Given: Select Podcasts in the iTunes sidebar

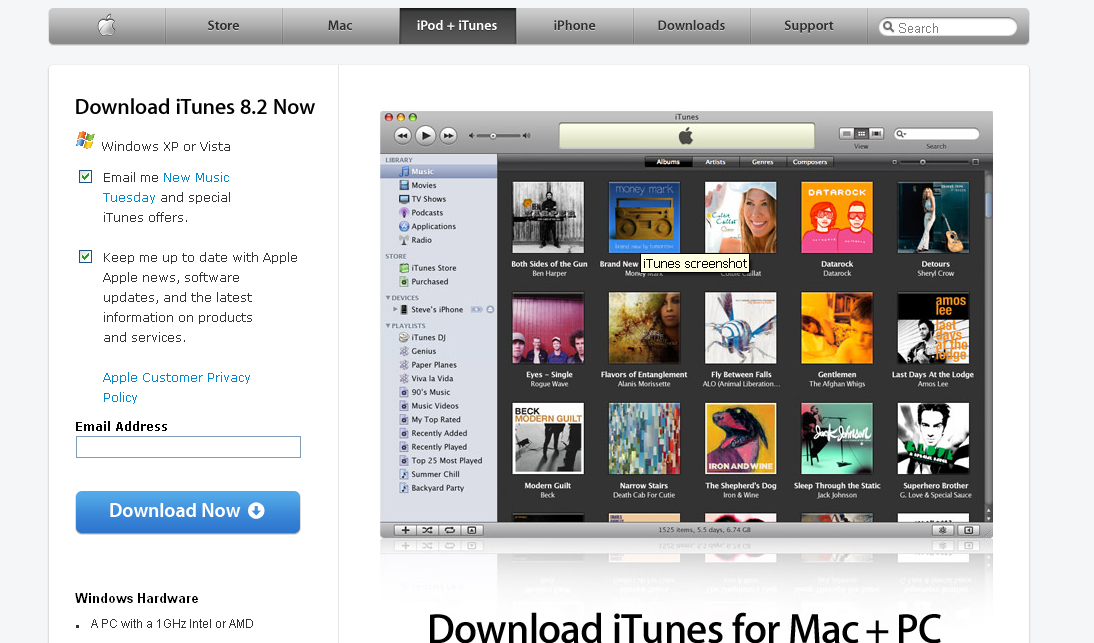Looking at the screenshot, I should click(x=439, y=213).
